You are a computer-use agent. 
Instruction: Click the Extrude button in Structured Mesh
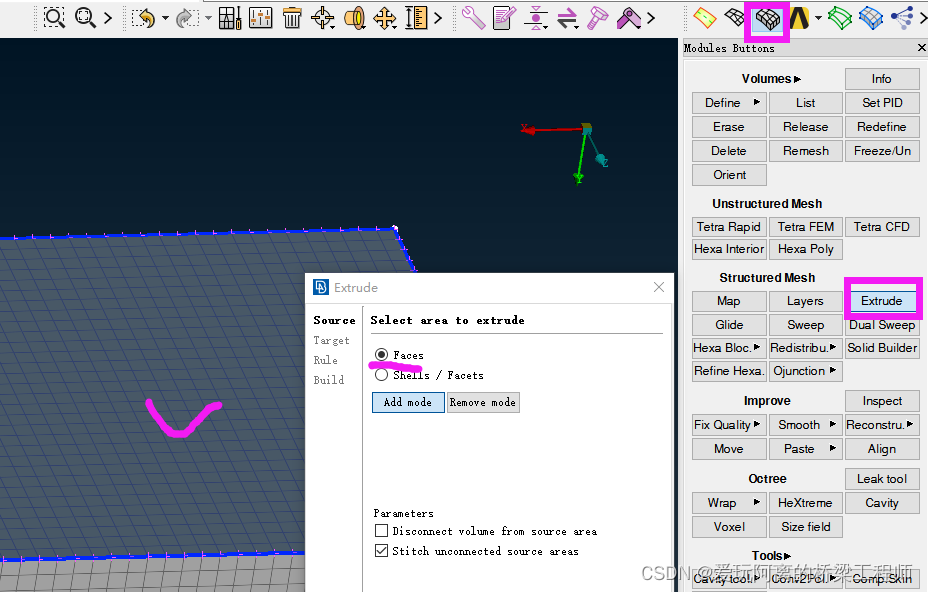tap(881, 301)
